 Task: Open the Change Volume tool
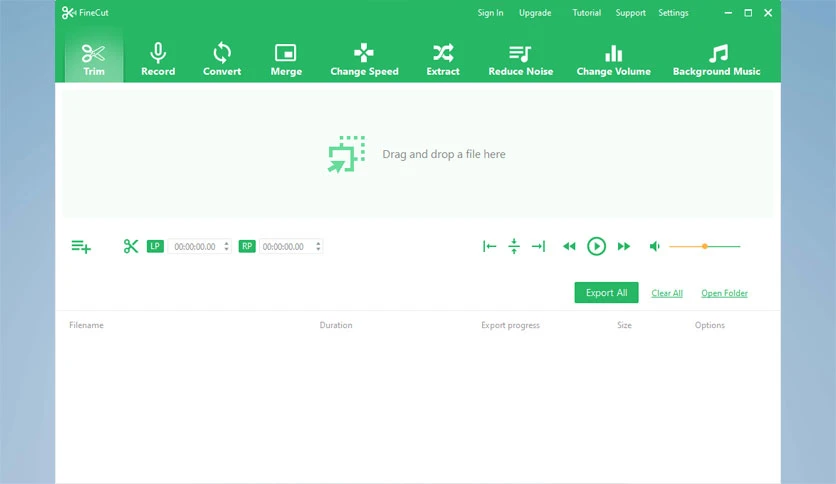click(613, 59)
